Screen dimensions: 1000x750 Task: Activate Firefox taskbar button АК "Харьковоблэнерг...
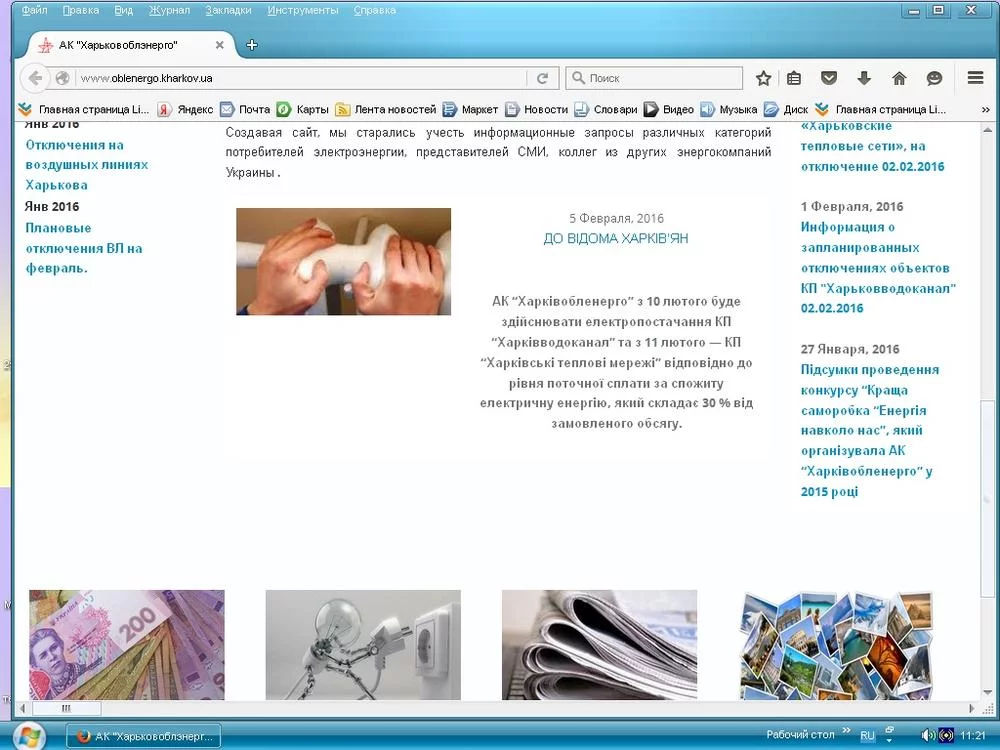point(144,736)
